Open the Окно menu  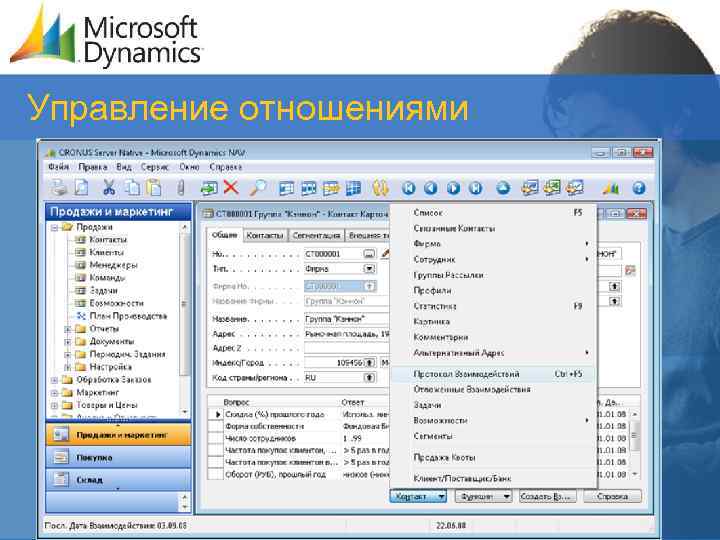tap(189, 167)
